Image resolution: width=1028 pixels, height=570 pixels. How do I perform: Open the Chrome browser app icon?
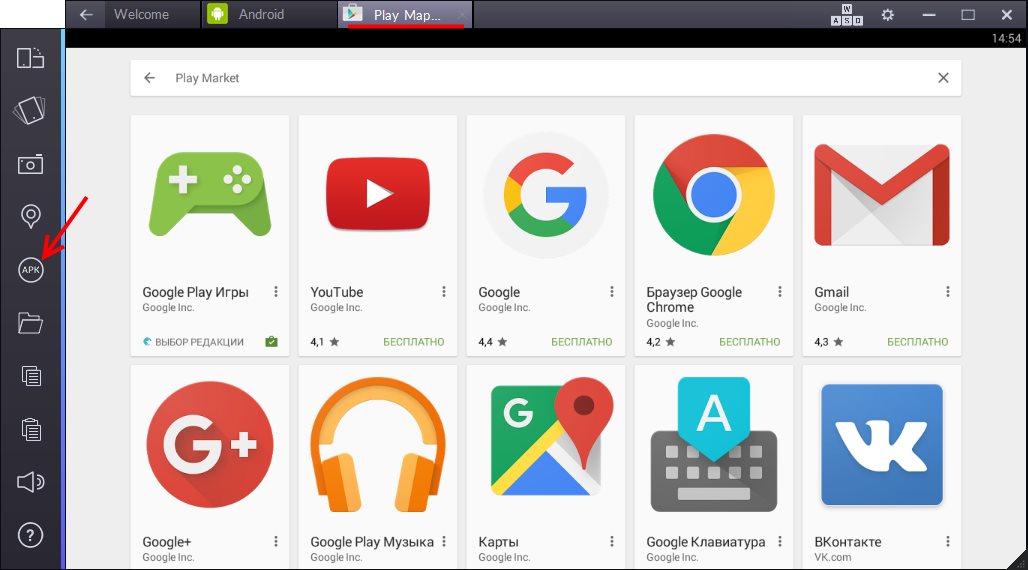713,195
